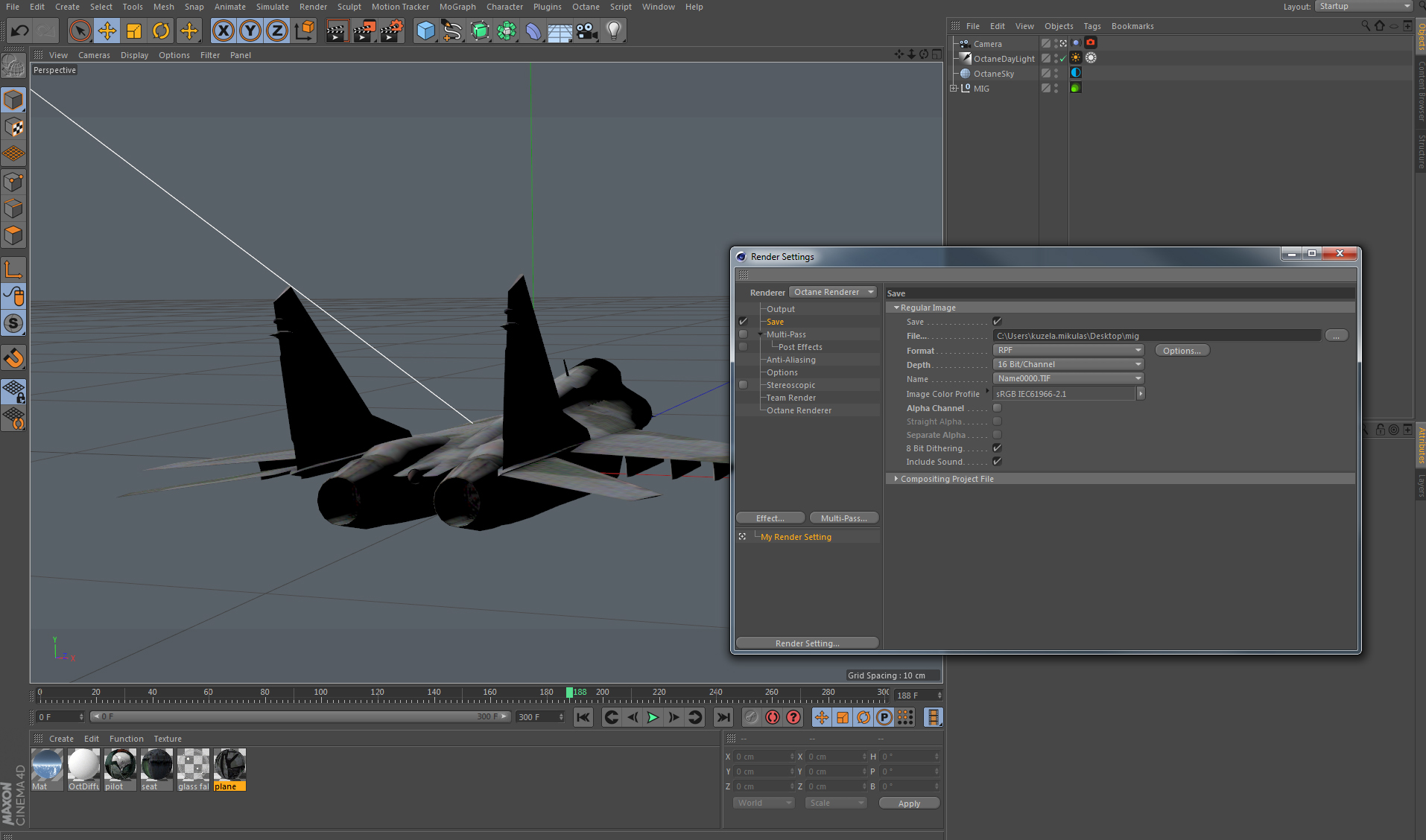Open the Octane menu in menu bar
The height and width of the screenshot is (840, 1426).
click(x=586, y=7)
